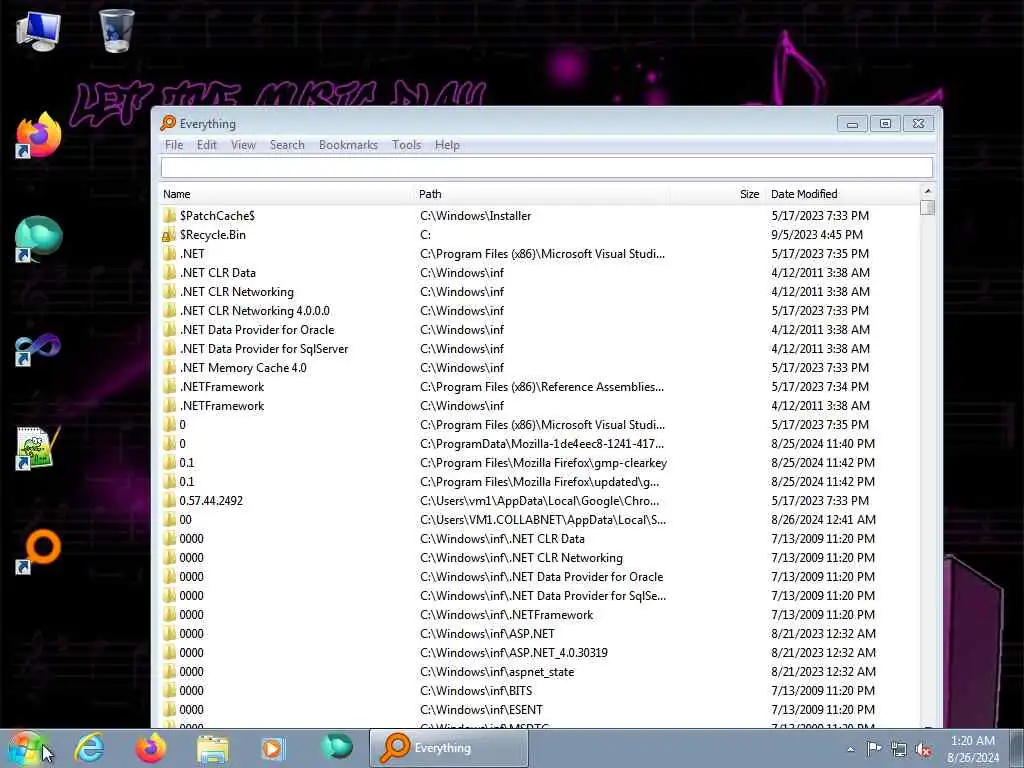Click the Everything taskbar button
Screen dimensions: 1024x768
tap(449, 748)
